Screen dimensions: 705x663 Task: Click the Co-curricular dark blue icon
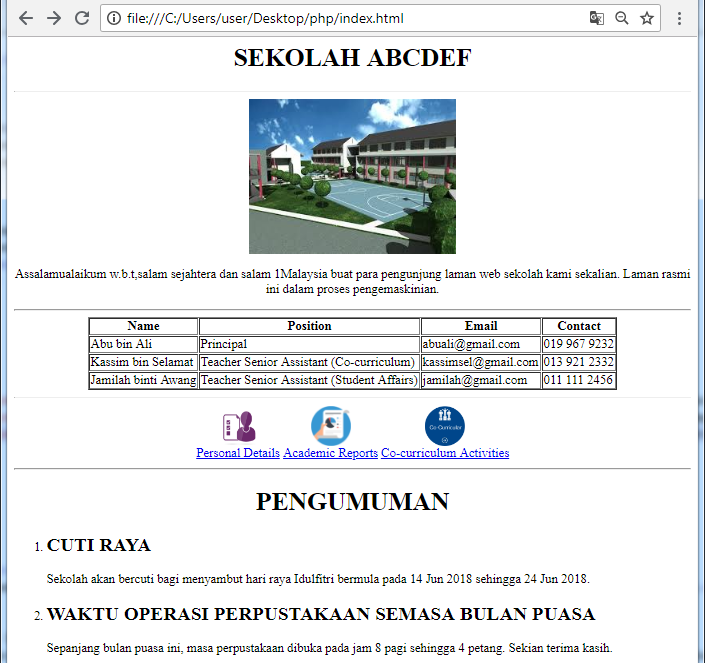coord(445,426)
